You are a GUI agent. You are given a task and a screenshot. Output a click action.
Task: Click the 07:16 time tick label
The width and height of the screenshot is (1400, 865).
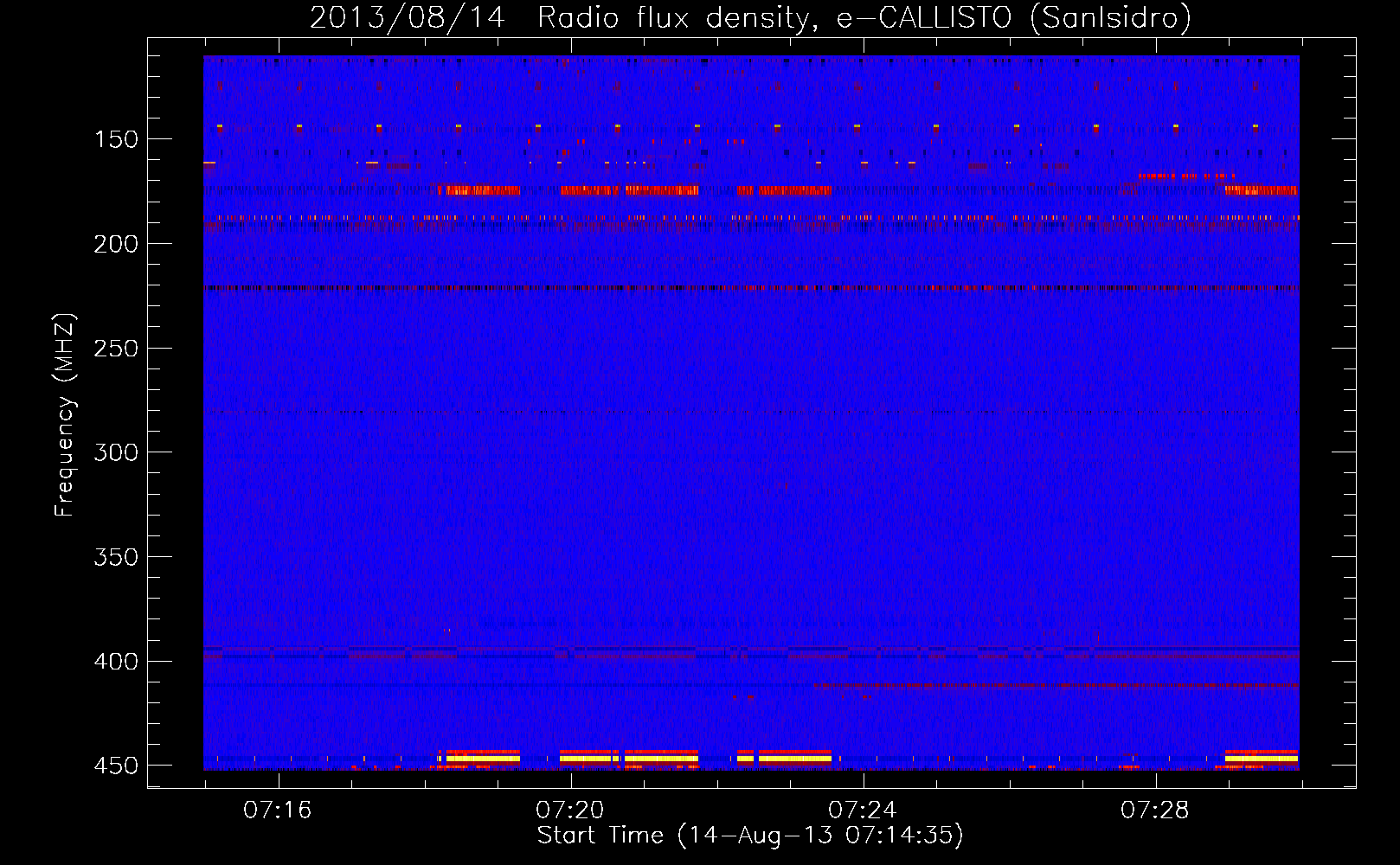click(277, 810)
